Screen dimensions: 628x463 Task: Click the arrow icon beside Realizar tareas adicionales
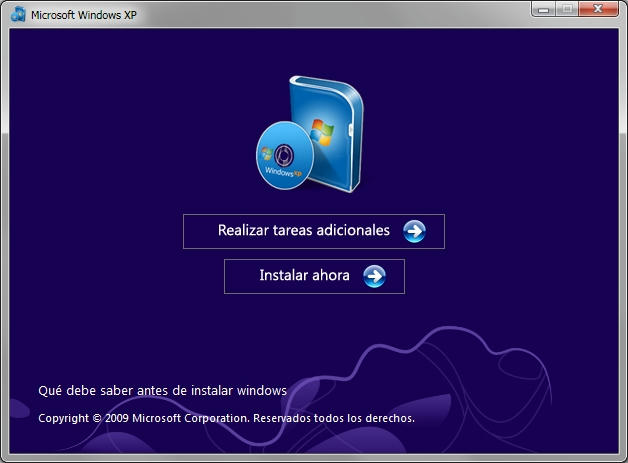(x=414, y=232)
